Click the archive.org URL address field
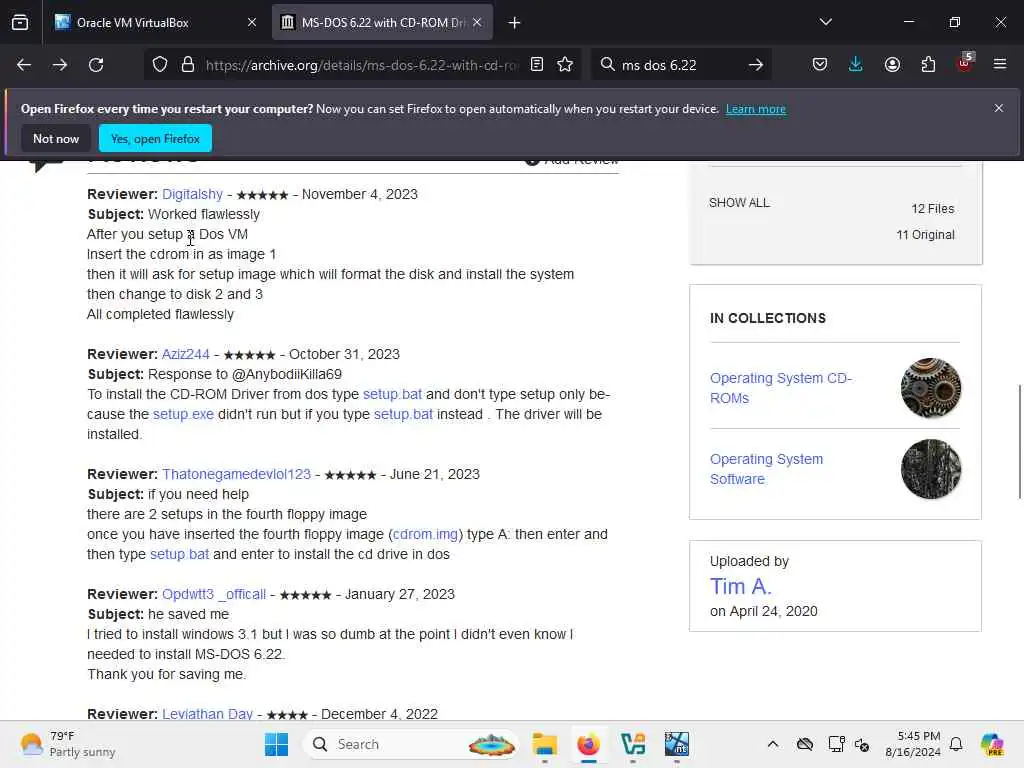 [362, 65]
